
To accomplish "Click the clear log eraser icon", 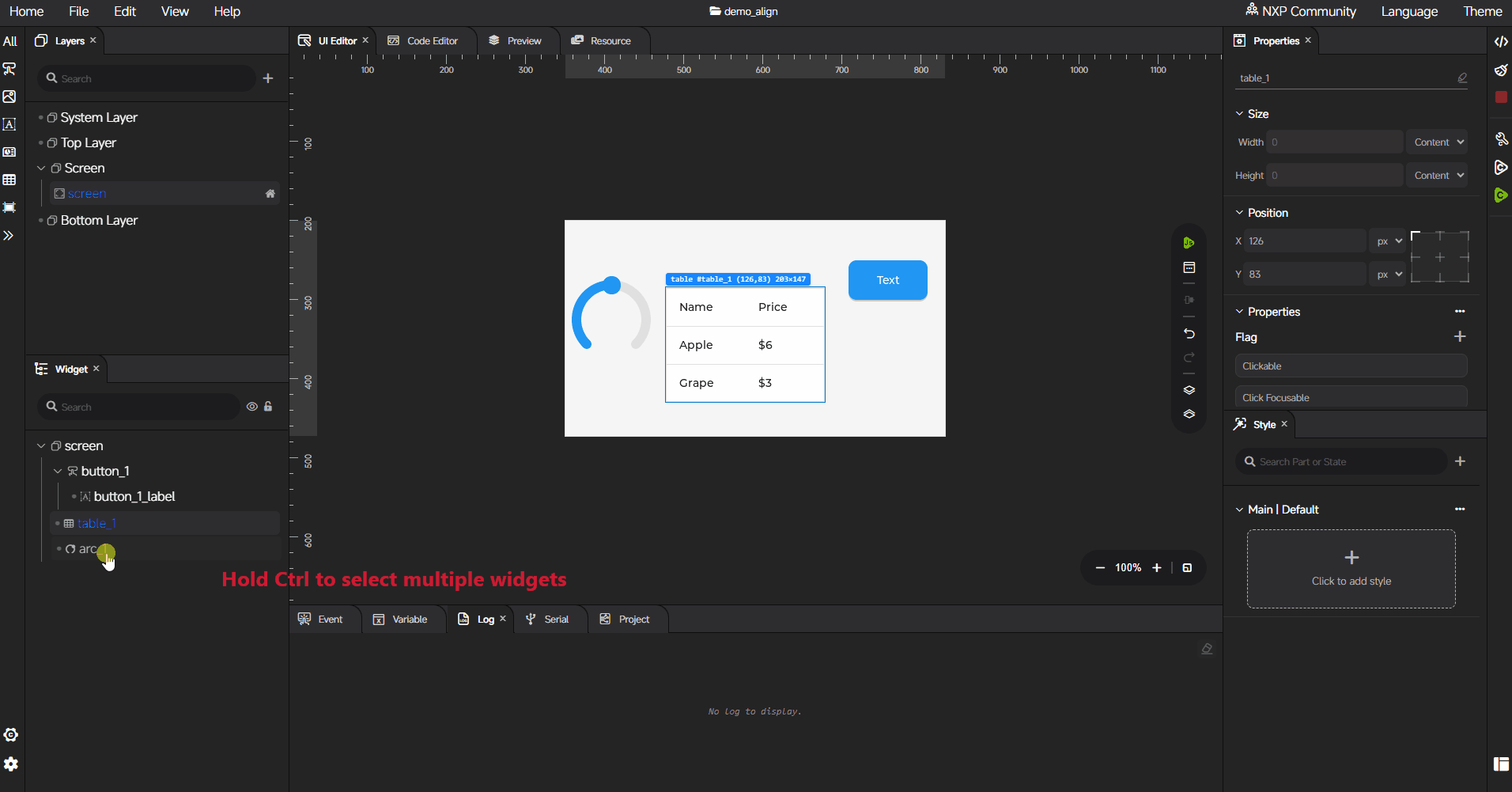I will coord(1207,649).
